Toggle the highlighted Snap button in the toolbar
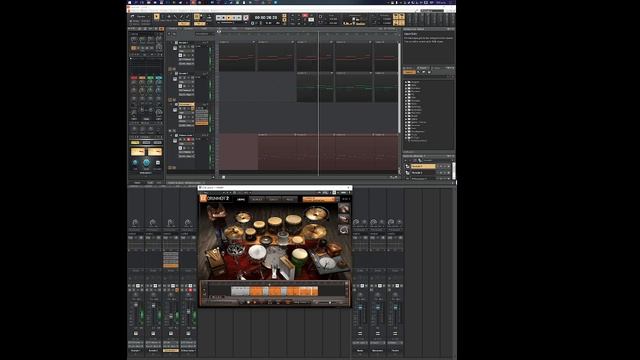Viewport: 640px width, 360px height. point(197,17)
